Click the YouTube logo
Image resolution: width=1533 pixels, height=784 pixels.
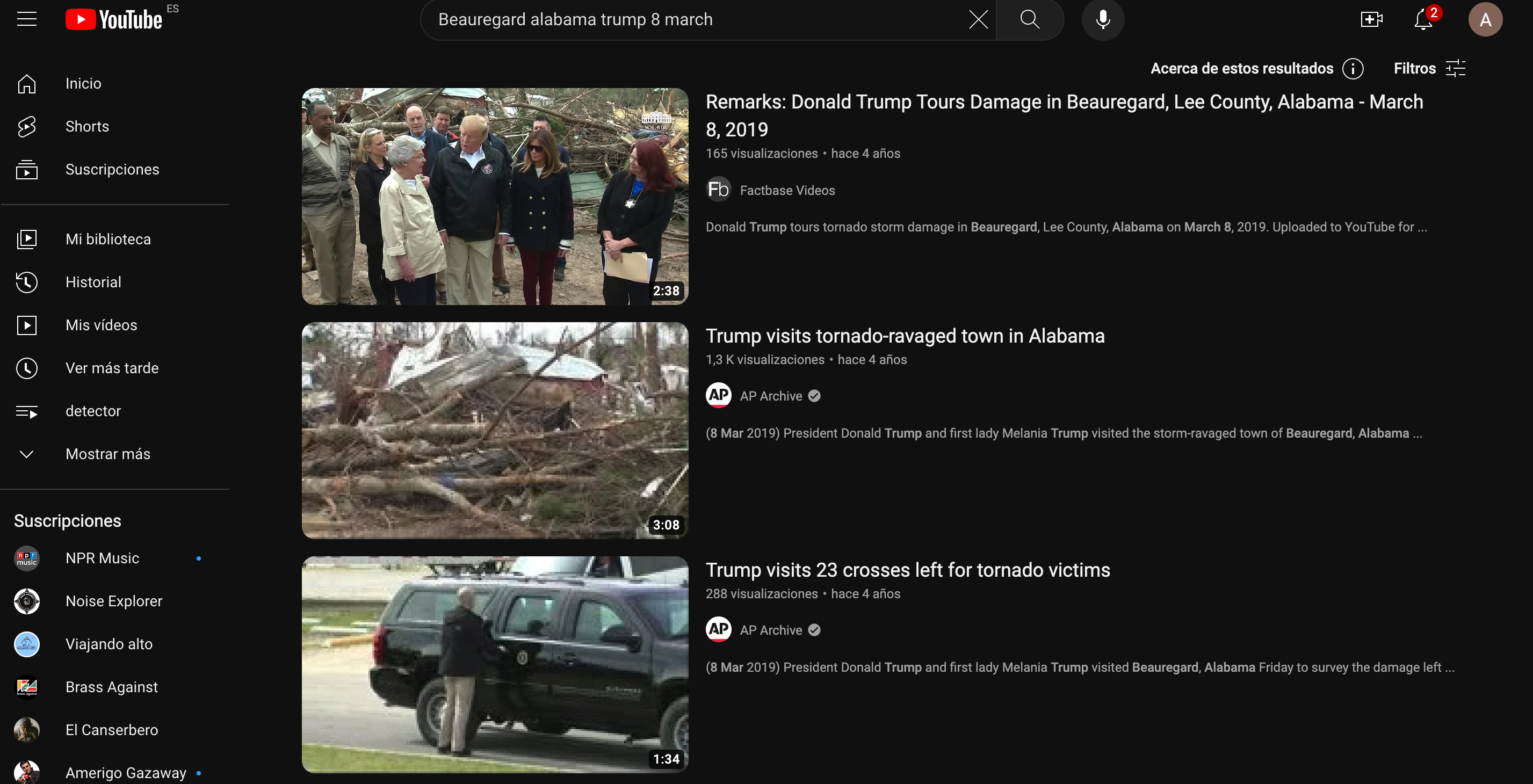point(114,20)
